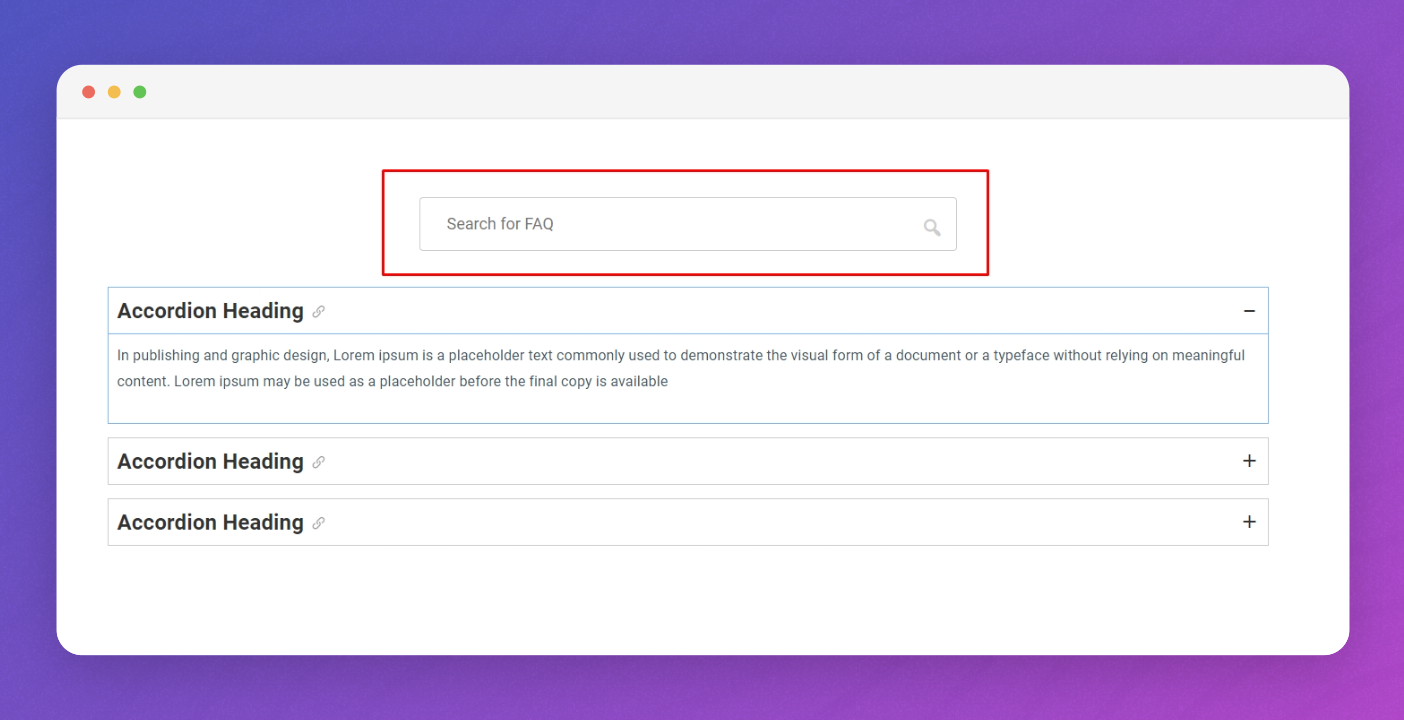
Task: Click the yellow traffic light circle
Action: 114,91
